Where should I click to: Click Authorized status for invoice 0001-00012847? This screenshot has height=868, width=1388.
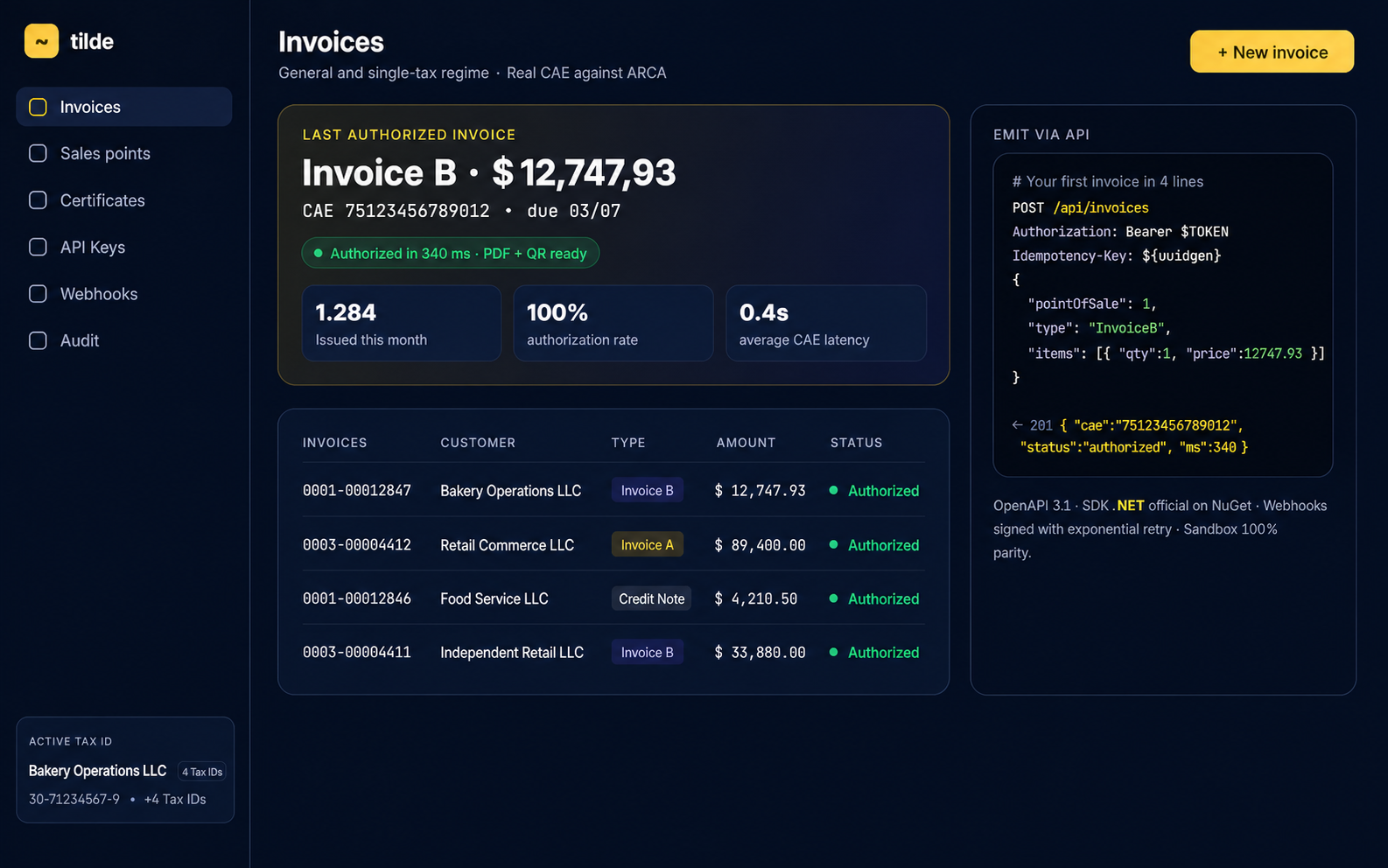coord(874,491)
